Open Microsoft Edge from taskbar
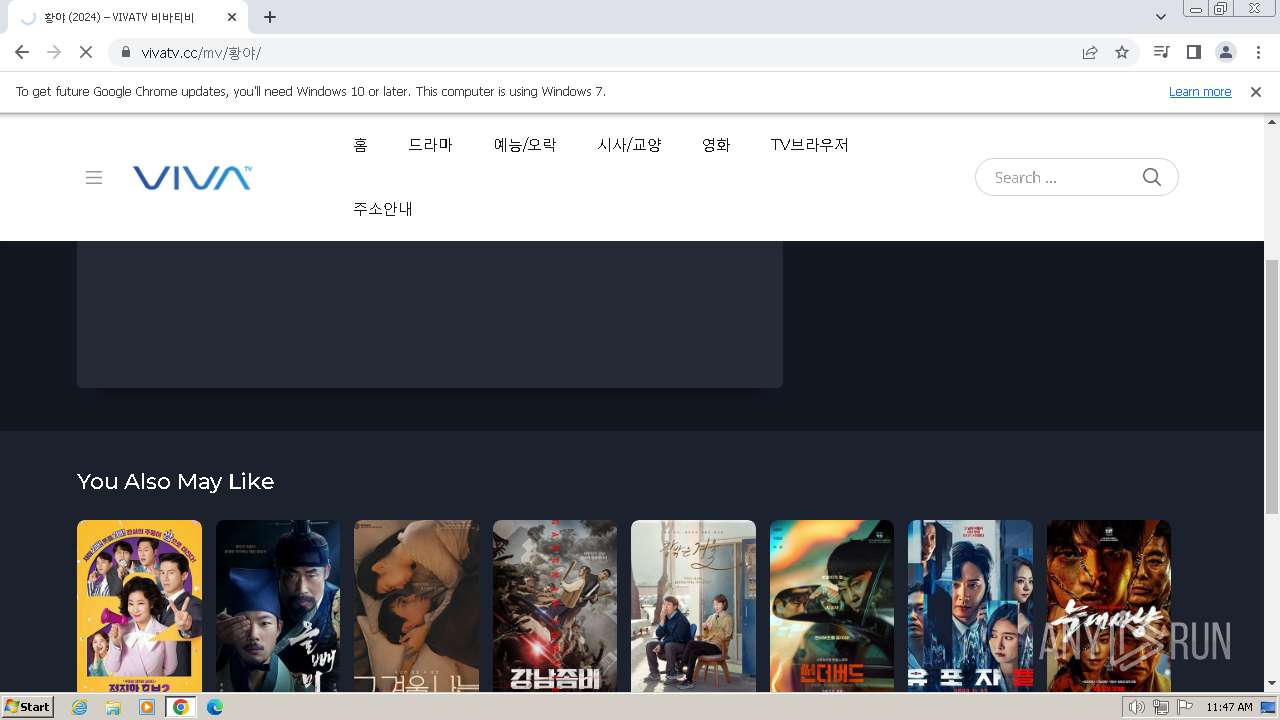1280x720 pixels. (x=215, y=707)
